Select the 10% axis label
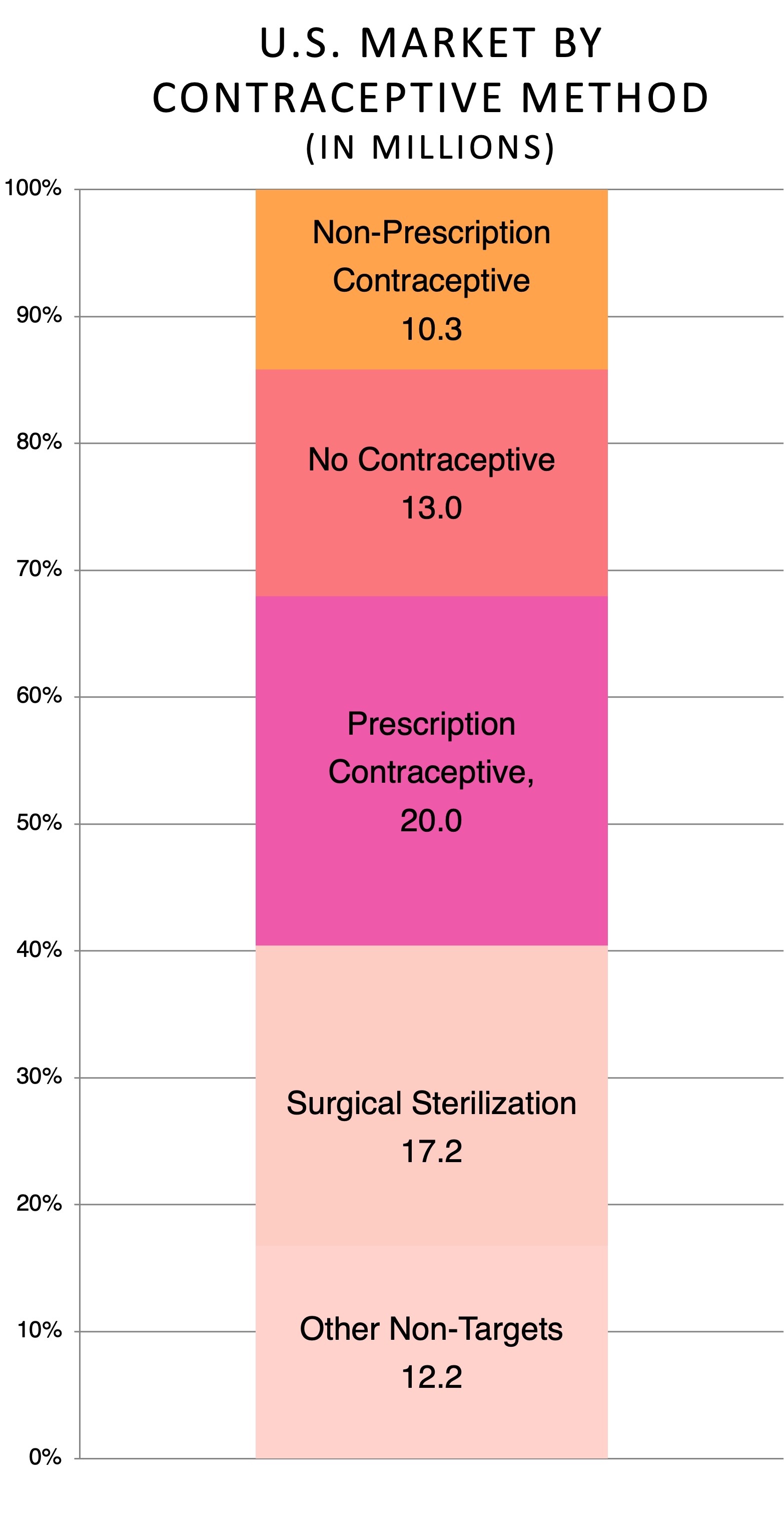This screenshot has height=1539, width=784. 40,1330
